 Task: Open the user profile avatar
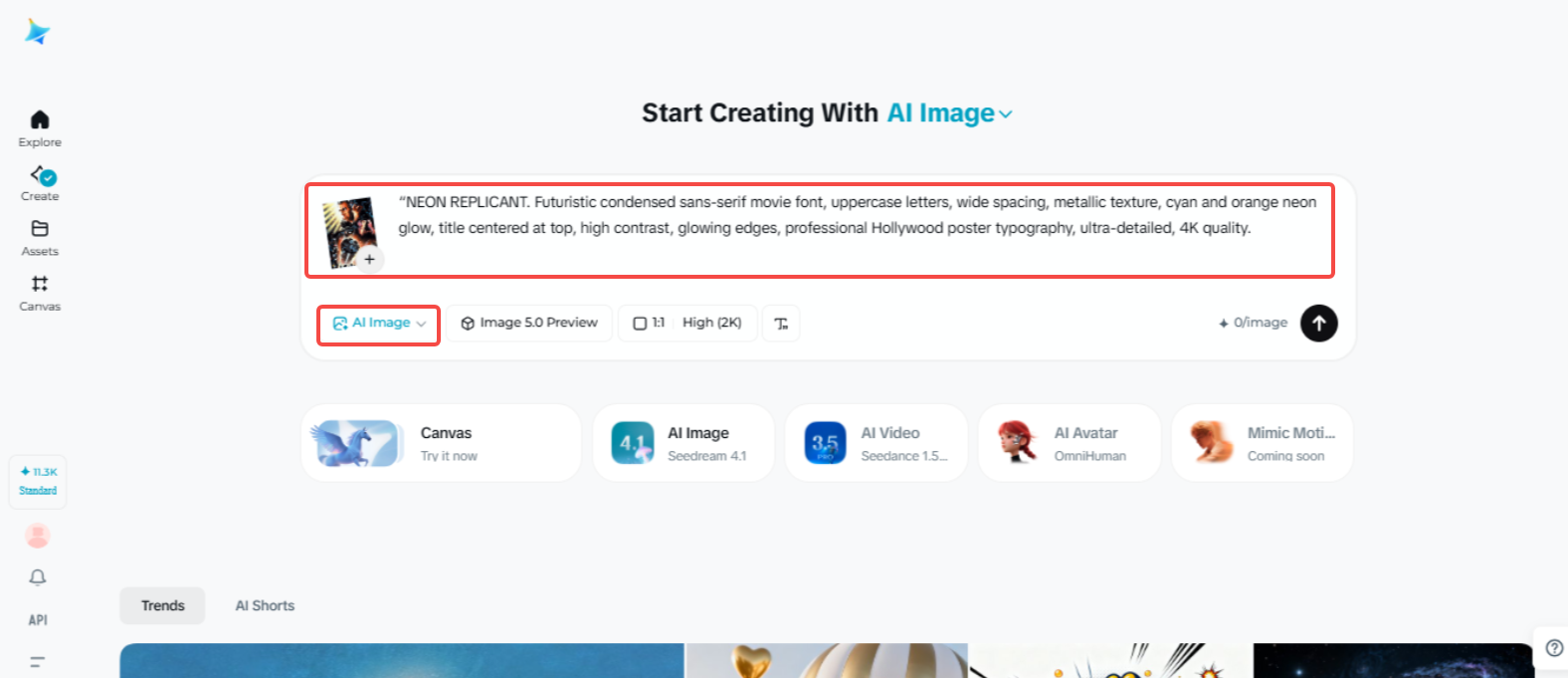click(x=38, y=536)
